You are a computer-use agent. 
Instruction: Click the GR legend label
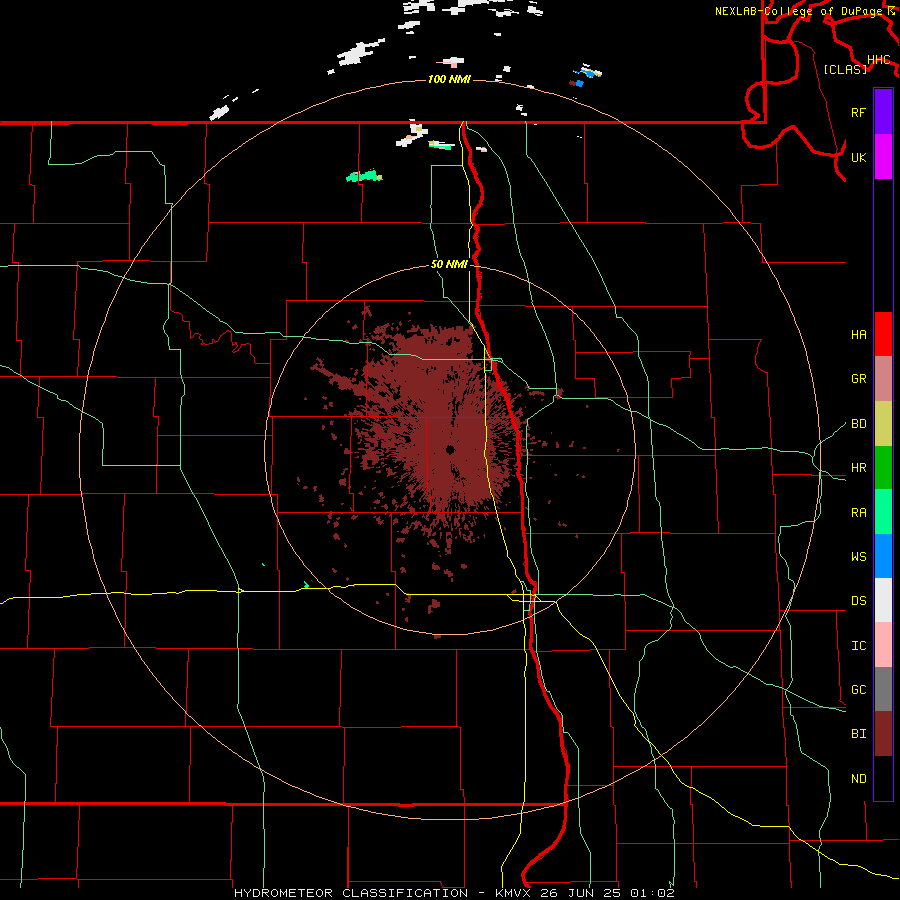pyautogui.click(x=858, y=379)
